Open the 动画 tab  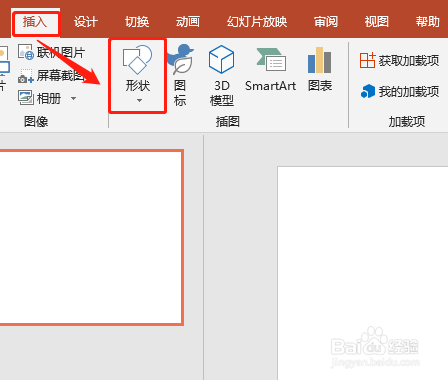pyautogui.click(x=188, y=22)
